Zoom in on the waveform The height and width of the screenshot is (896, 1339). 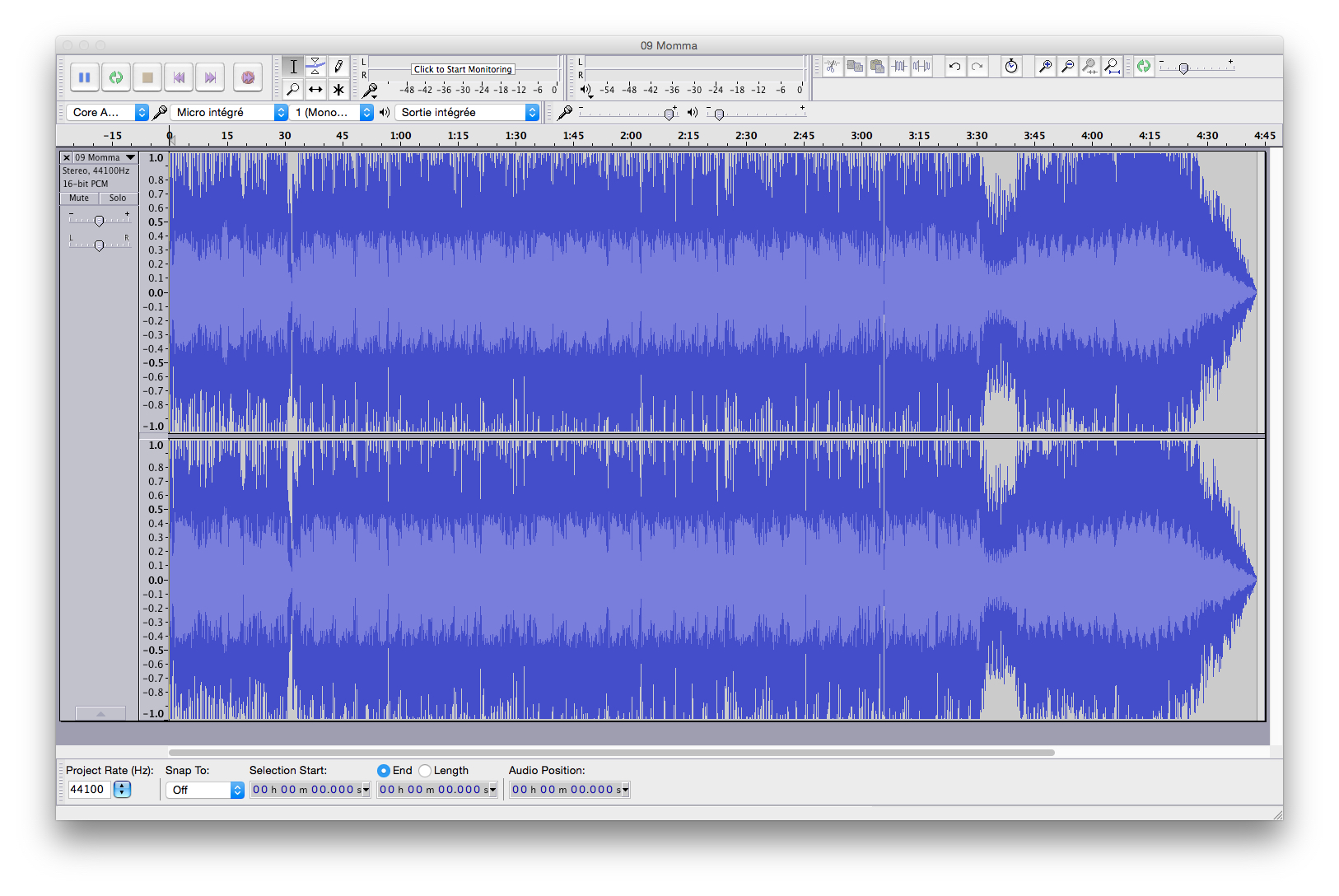click(x=1046, y=66)
